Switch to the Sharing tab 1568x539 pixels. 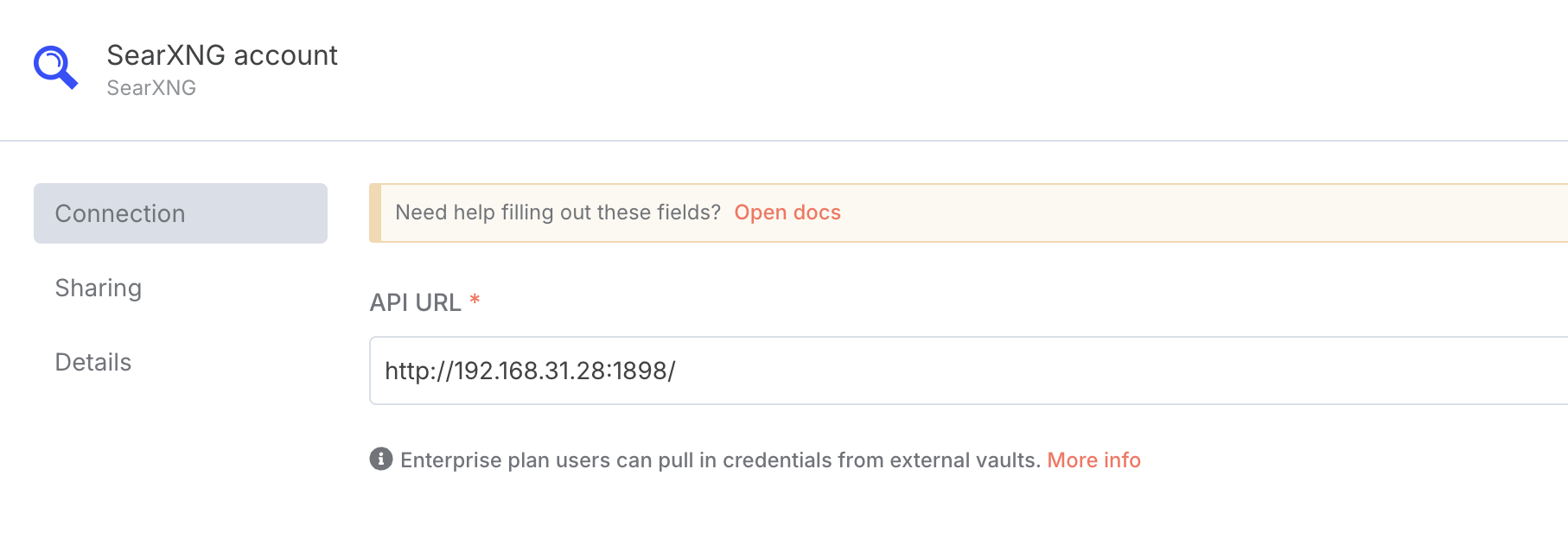98,288
